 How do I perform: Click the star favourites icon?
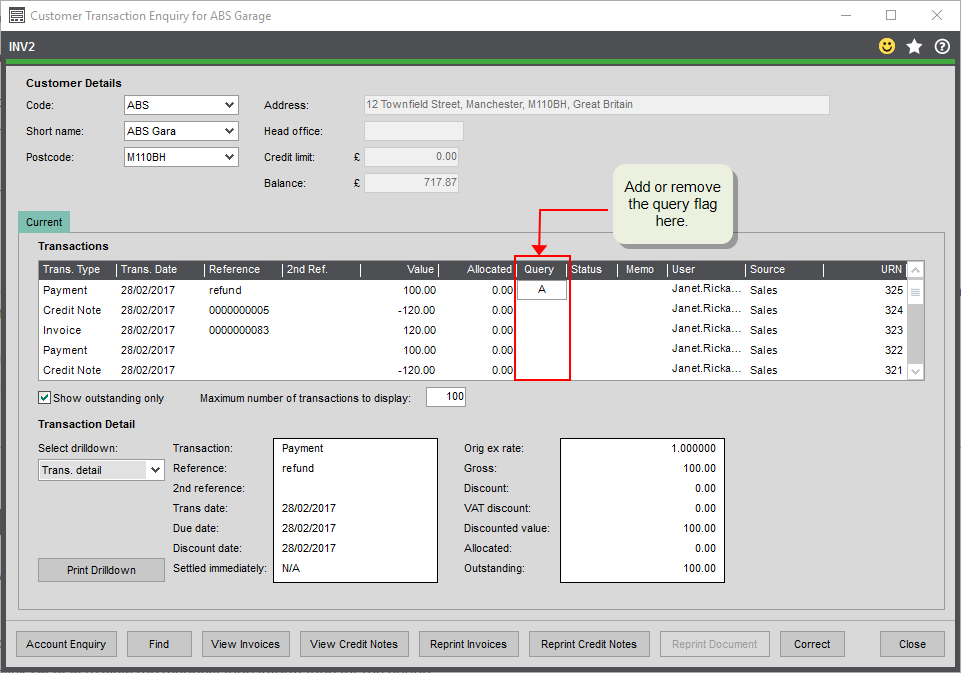coord(914,47)
